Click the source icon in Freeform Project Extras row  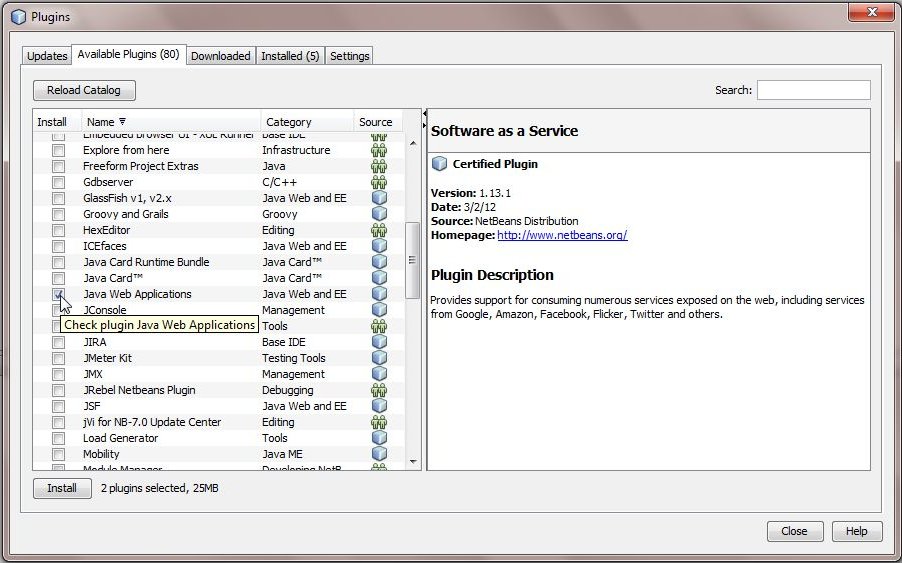[x=379, y=166]
